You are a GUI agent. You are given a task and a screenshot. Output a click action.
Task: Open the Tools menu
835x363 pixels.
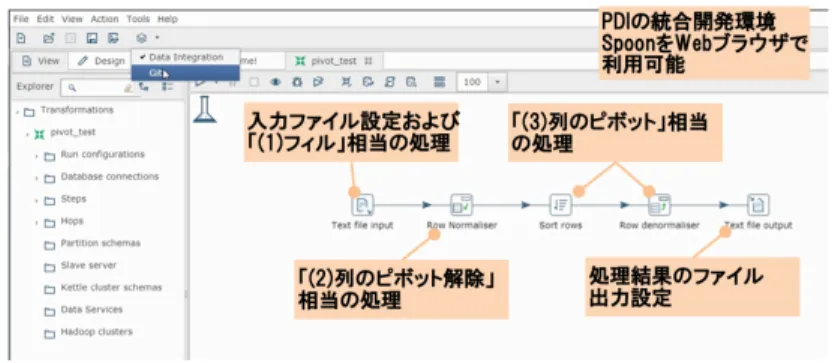coord(138,19)
